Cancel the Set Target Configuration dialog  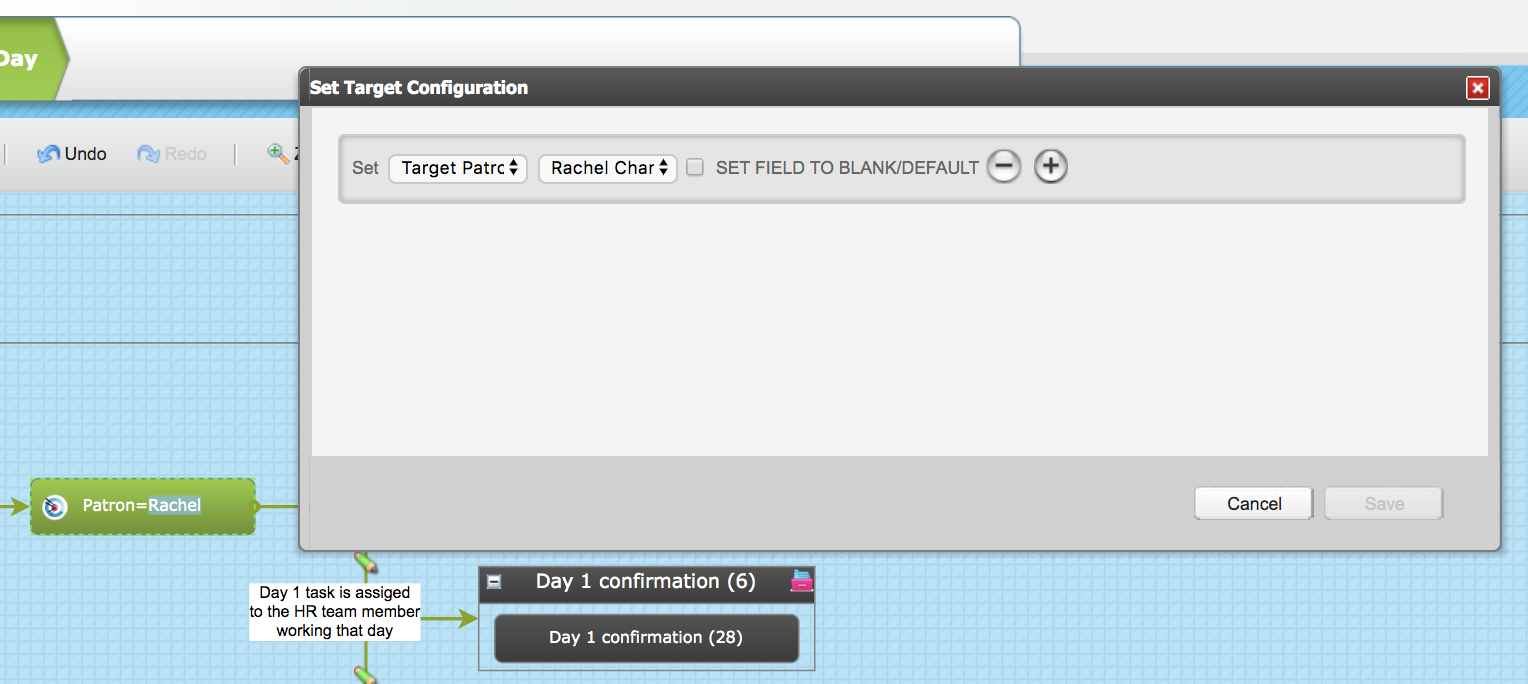tap(1254, 504)
